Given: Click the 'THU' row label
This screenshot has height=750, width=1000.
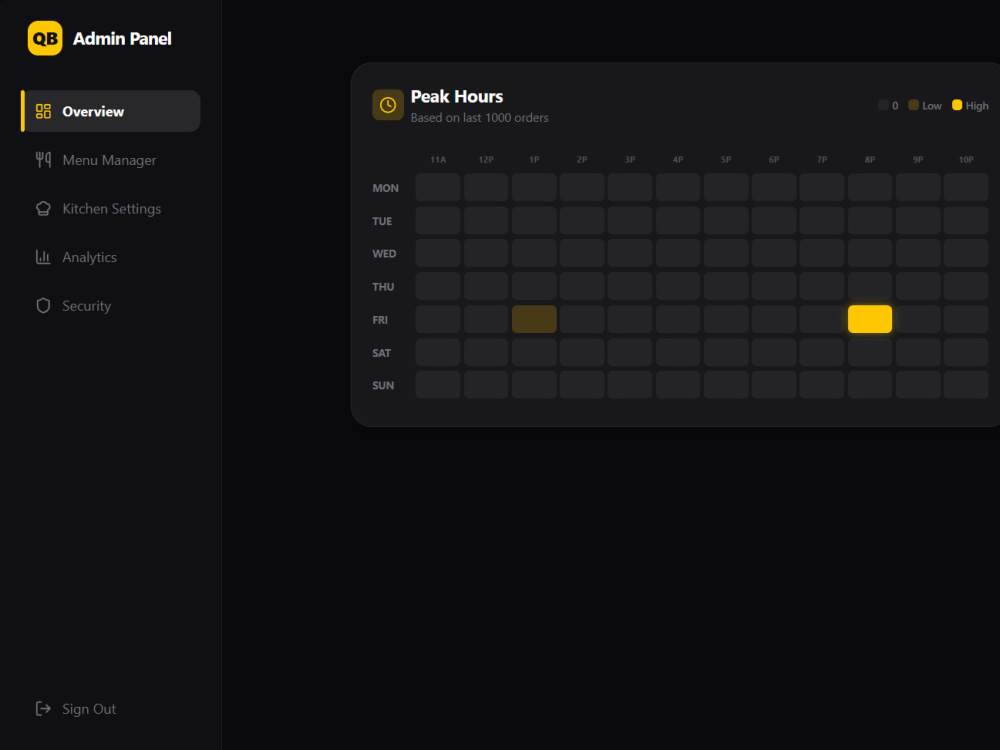Looking at the screenshot, I should point(383,287).
